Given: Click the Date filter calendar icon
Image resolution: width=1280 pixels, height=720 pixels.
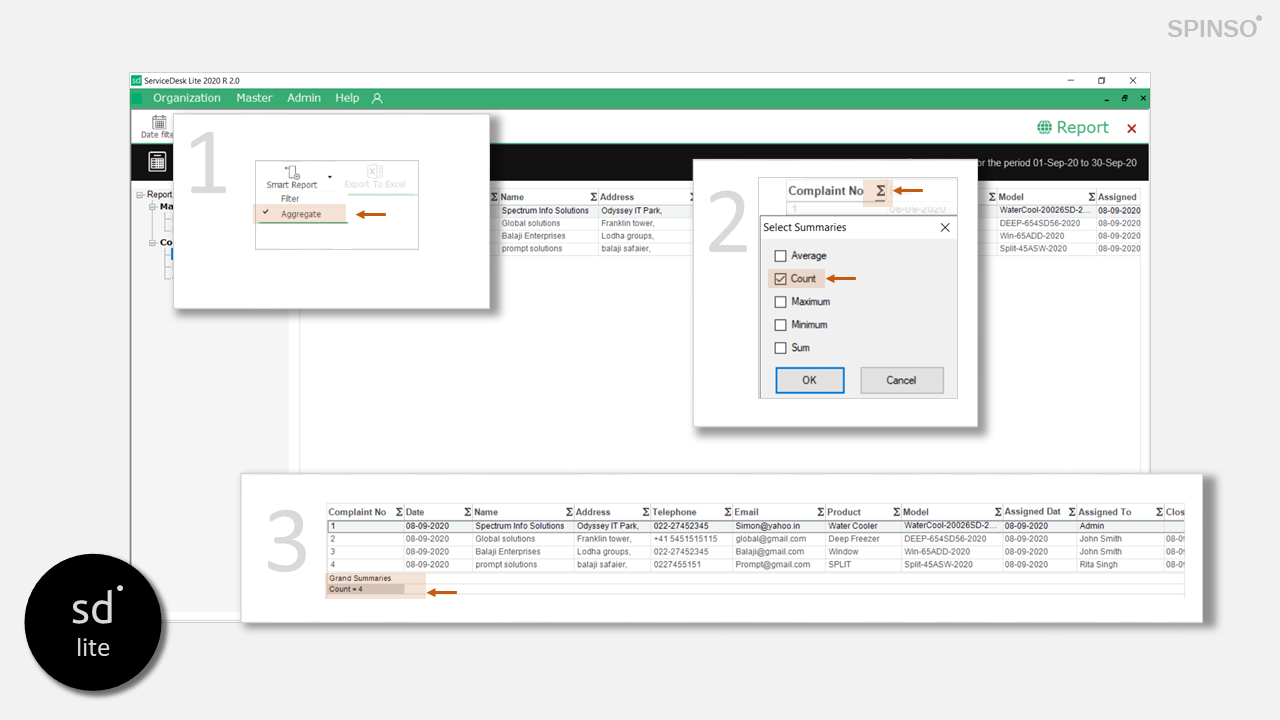Looking at the screenshot, I should (x=159, y=122).
